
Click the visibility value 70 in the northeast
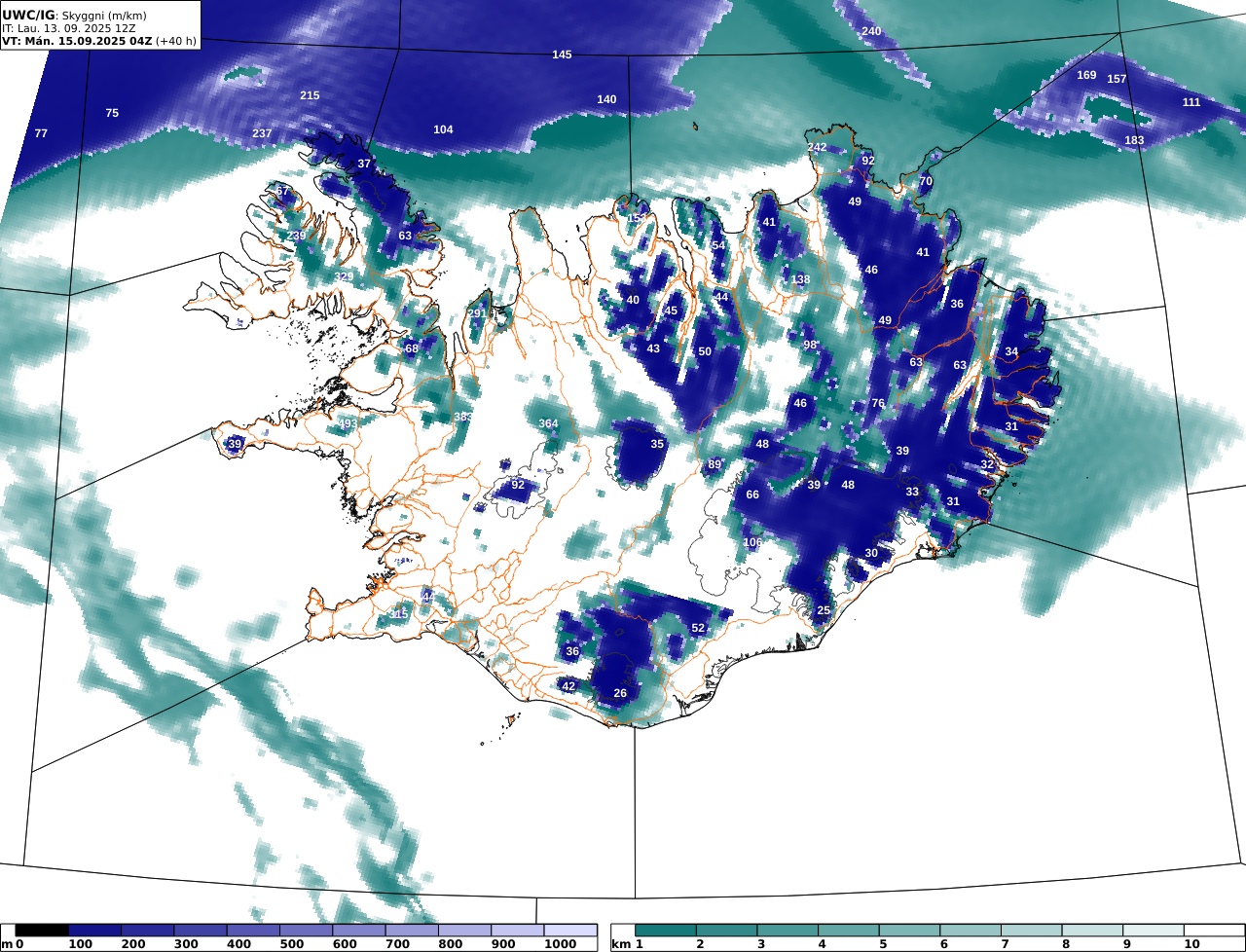pos(926,181)
